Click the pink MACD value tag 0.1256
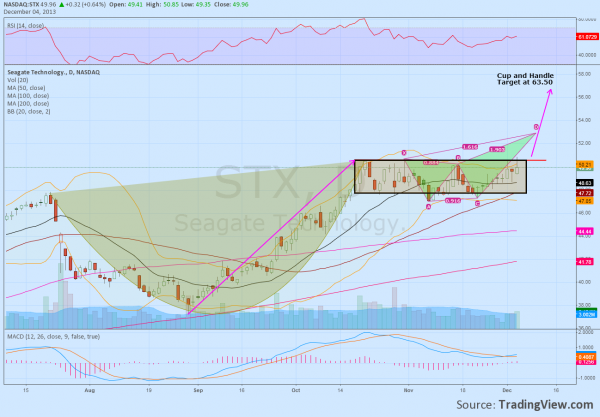600x417 pixels. (x=586, y=362)
